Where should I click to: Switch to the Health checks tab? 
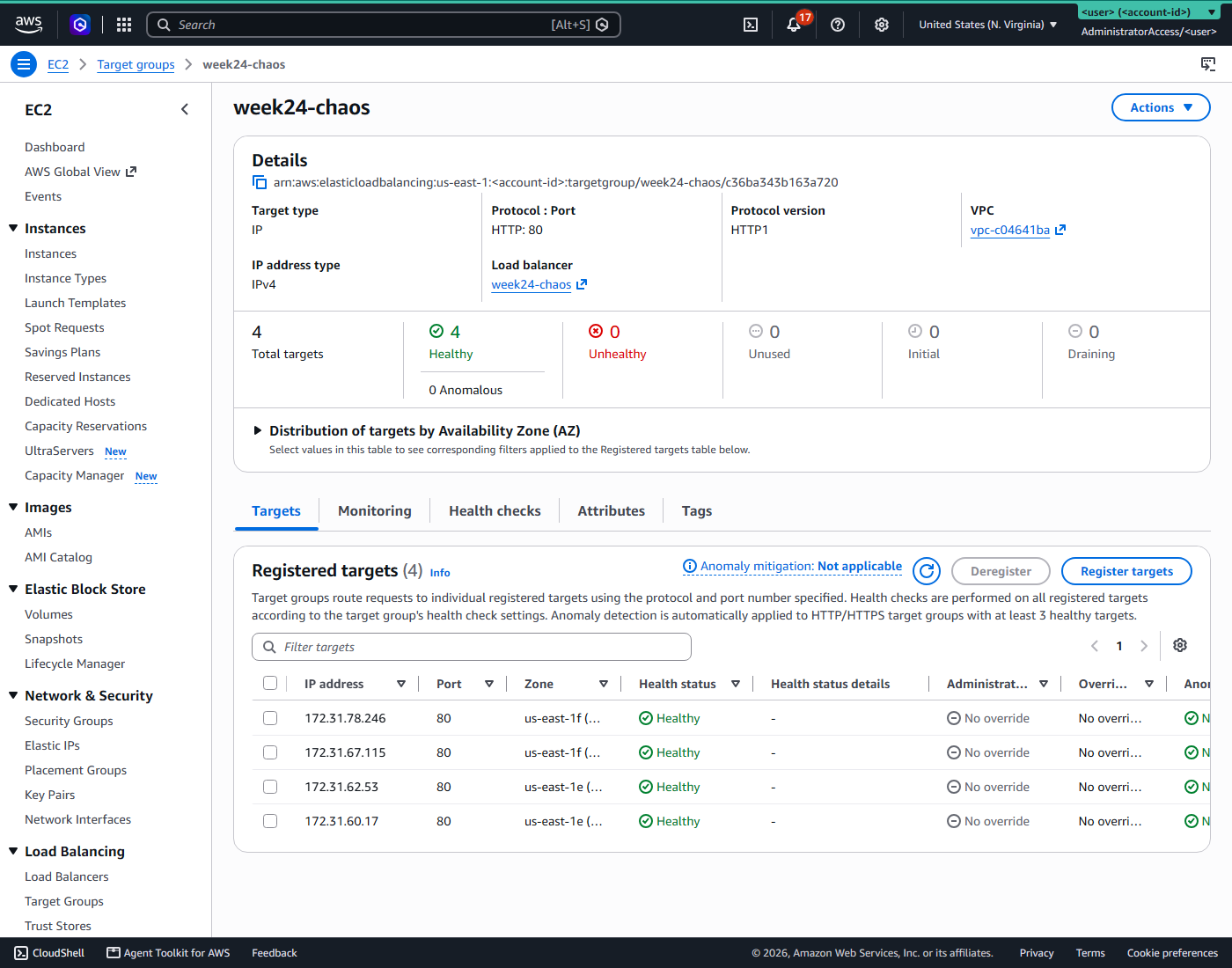495,511
